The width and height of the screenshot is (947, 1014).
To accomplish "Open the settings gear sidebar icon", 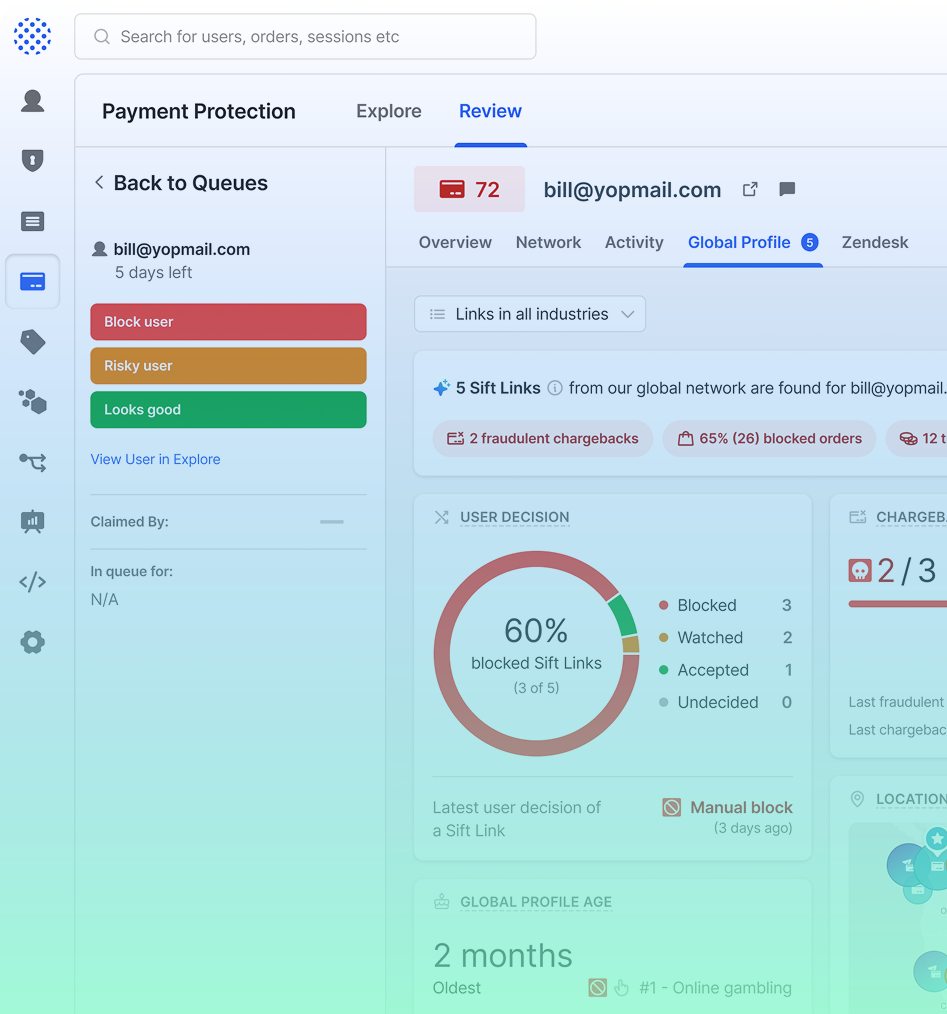I will point(32,642).
